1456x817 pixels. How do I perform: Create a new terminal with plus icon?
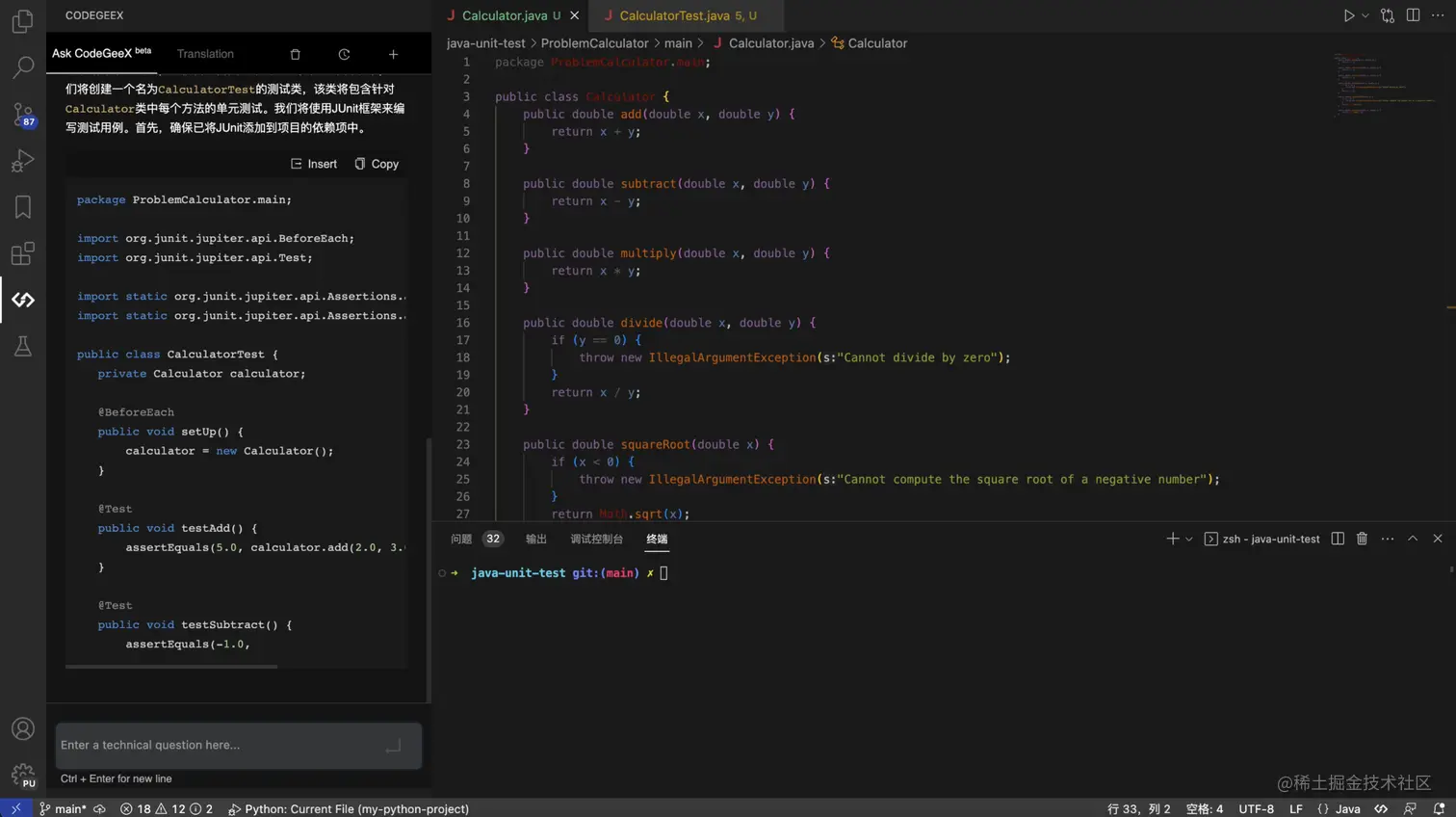[1172, 539]
